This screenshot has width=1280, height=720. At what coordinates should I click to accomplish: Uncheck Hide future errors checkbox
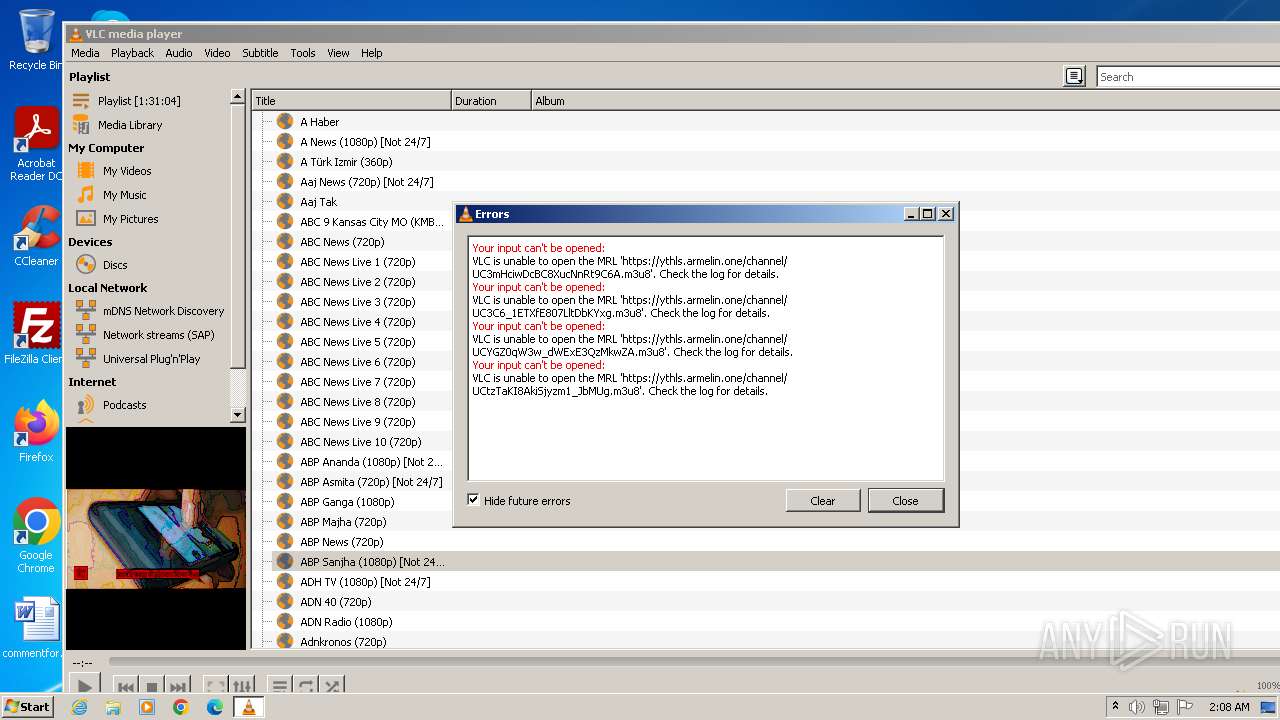point(474,500)
